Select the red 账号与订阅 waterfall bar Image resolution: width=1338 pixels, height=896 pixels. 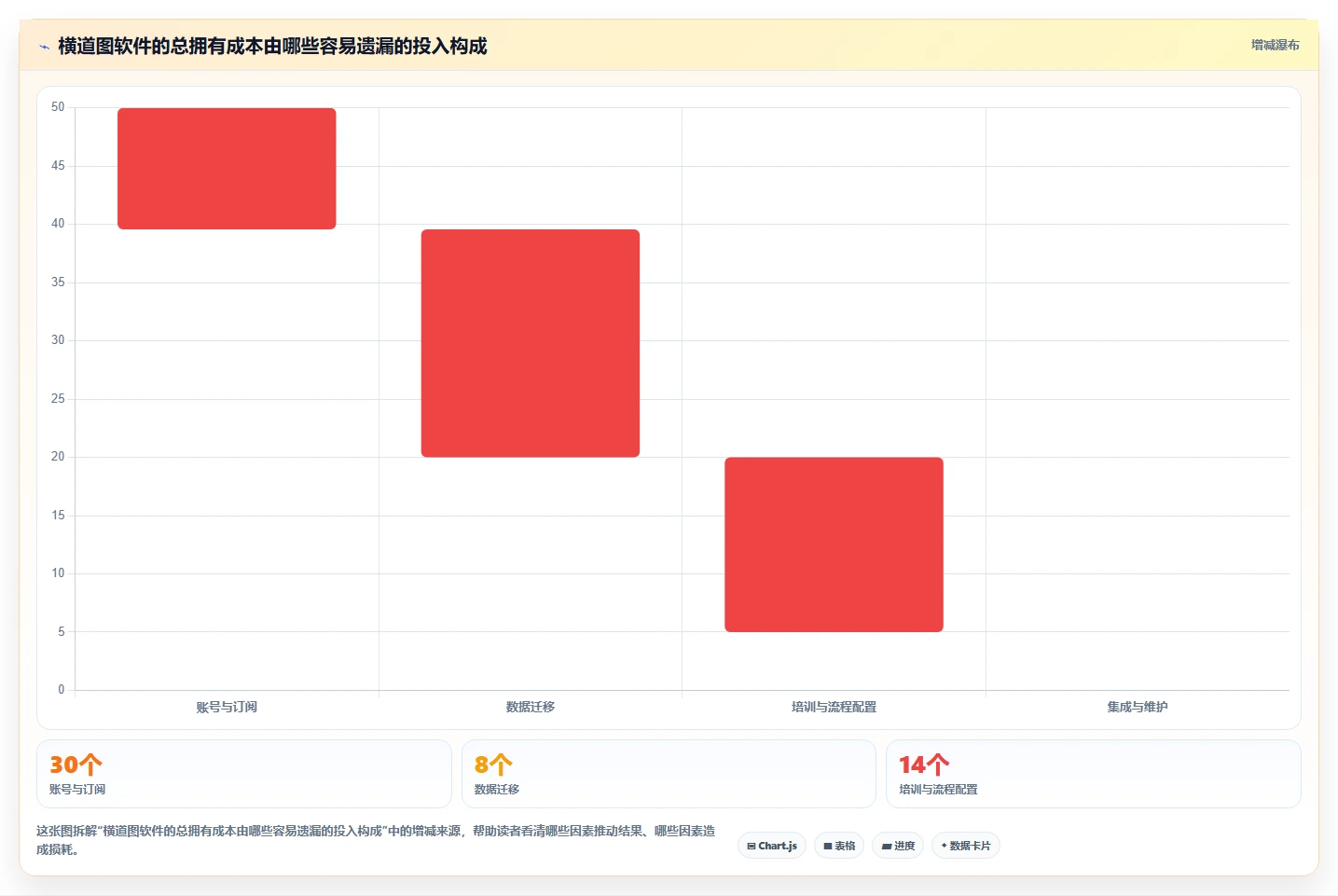(x=227, y=169)
